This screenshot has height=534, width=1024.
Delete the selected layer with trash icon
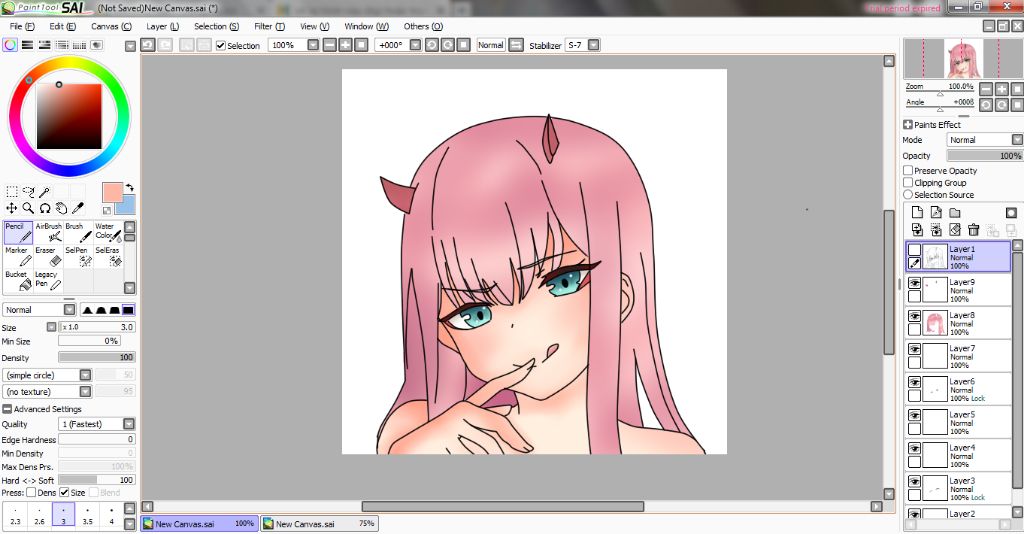(x=974, y=230)
